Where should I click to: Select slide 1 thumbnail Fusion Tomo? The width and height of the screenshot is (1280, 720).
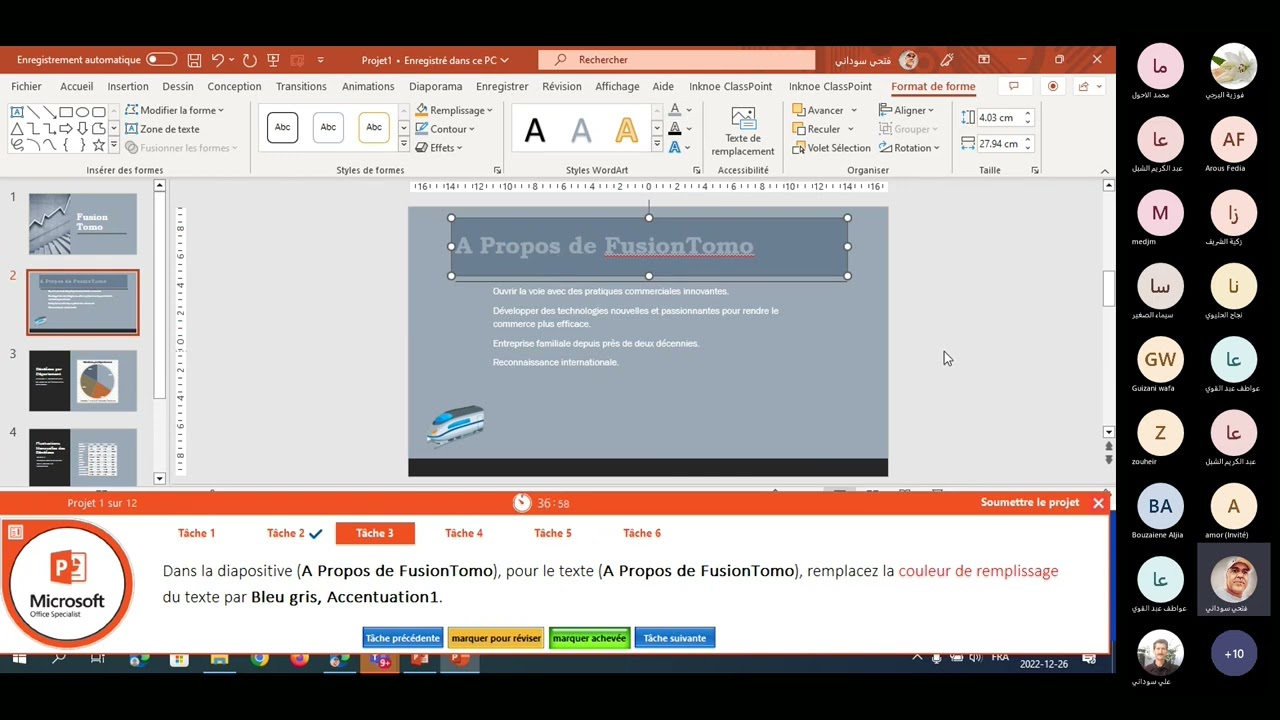(83, 224)
